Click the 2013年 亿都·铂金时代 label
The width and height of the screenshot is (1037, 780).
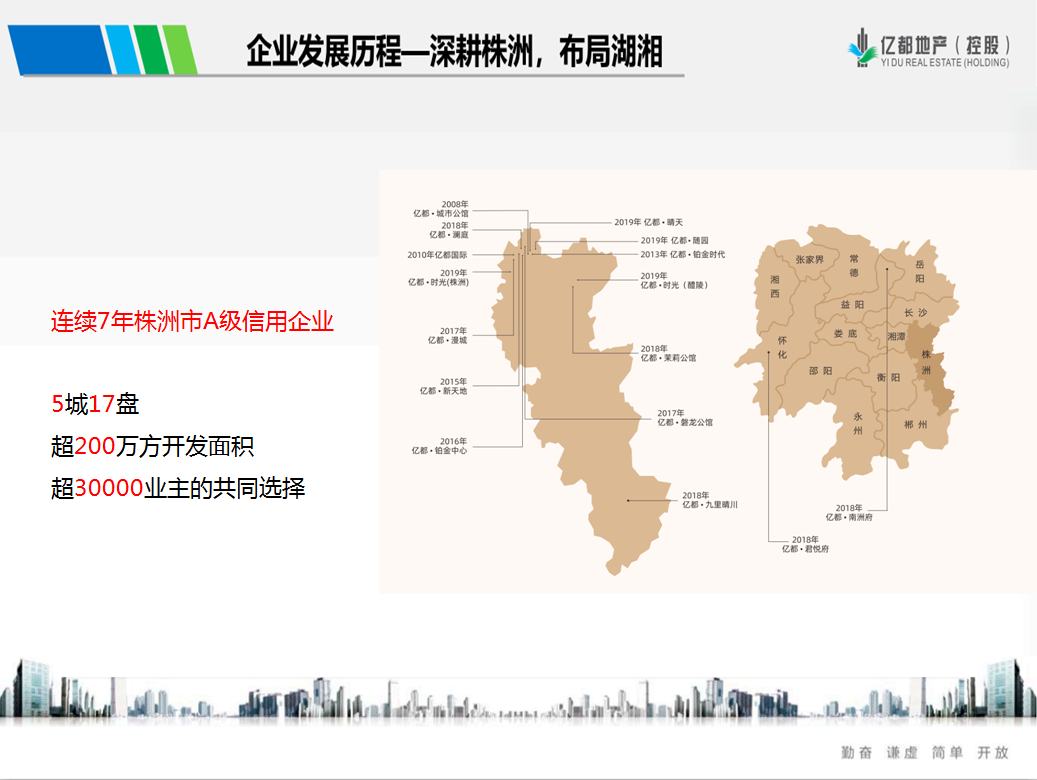tap(682, 255)
